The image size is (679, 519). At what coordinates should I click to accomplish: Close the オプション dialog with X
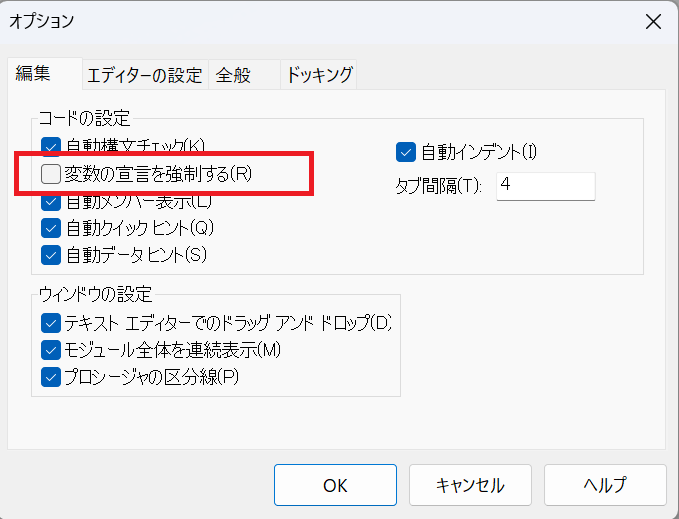(653, 21)
